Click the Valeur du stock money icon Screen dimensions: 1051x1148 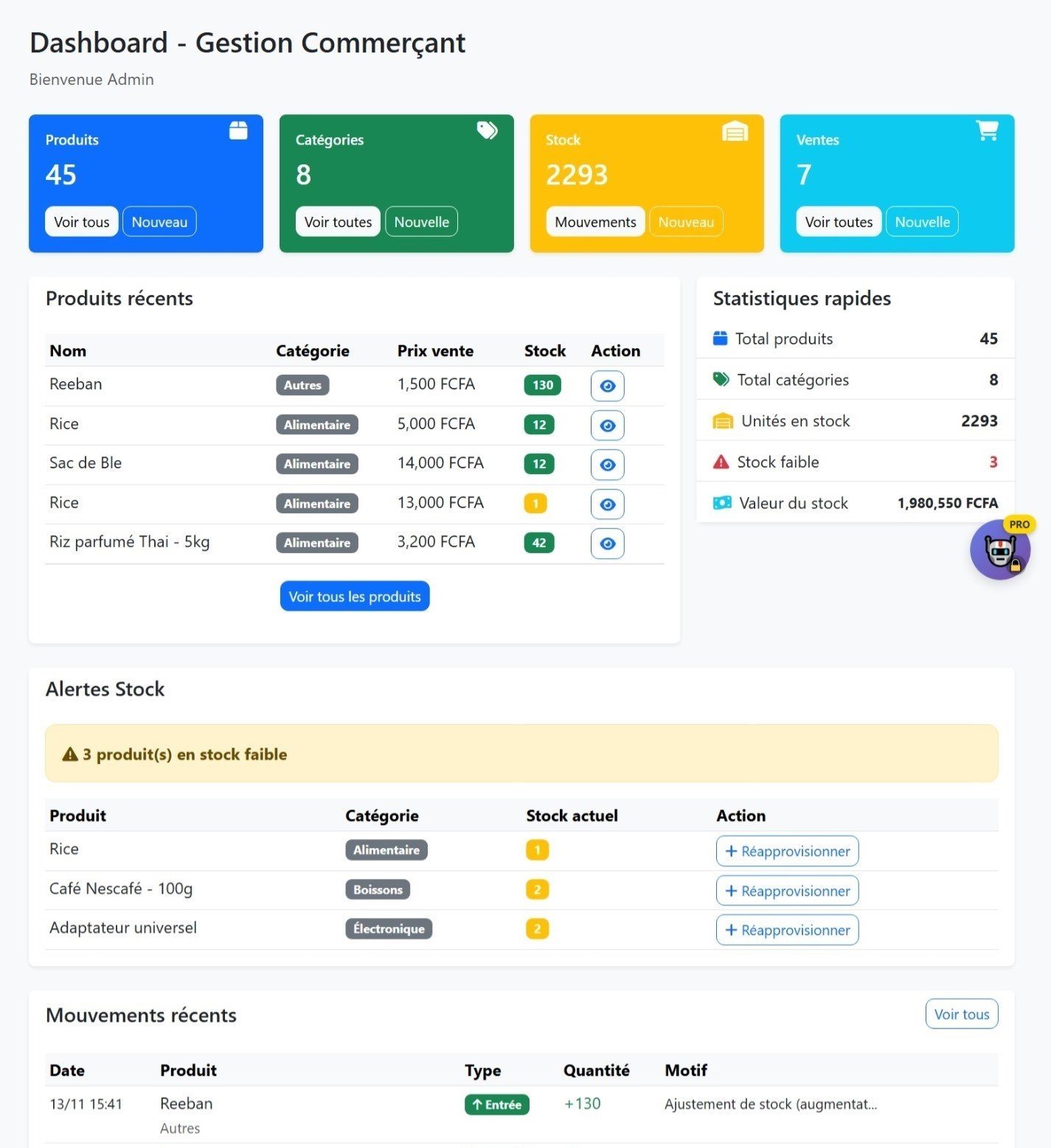click(722, 503)
